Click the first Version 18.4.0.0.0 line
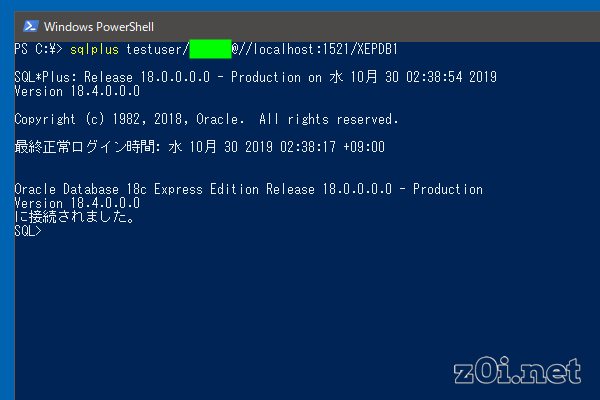The height and width of the screenshot is (400, 600). pyautogui.click(x=77, y=91)
